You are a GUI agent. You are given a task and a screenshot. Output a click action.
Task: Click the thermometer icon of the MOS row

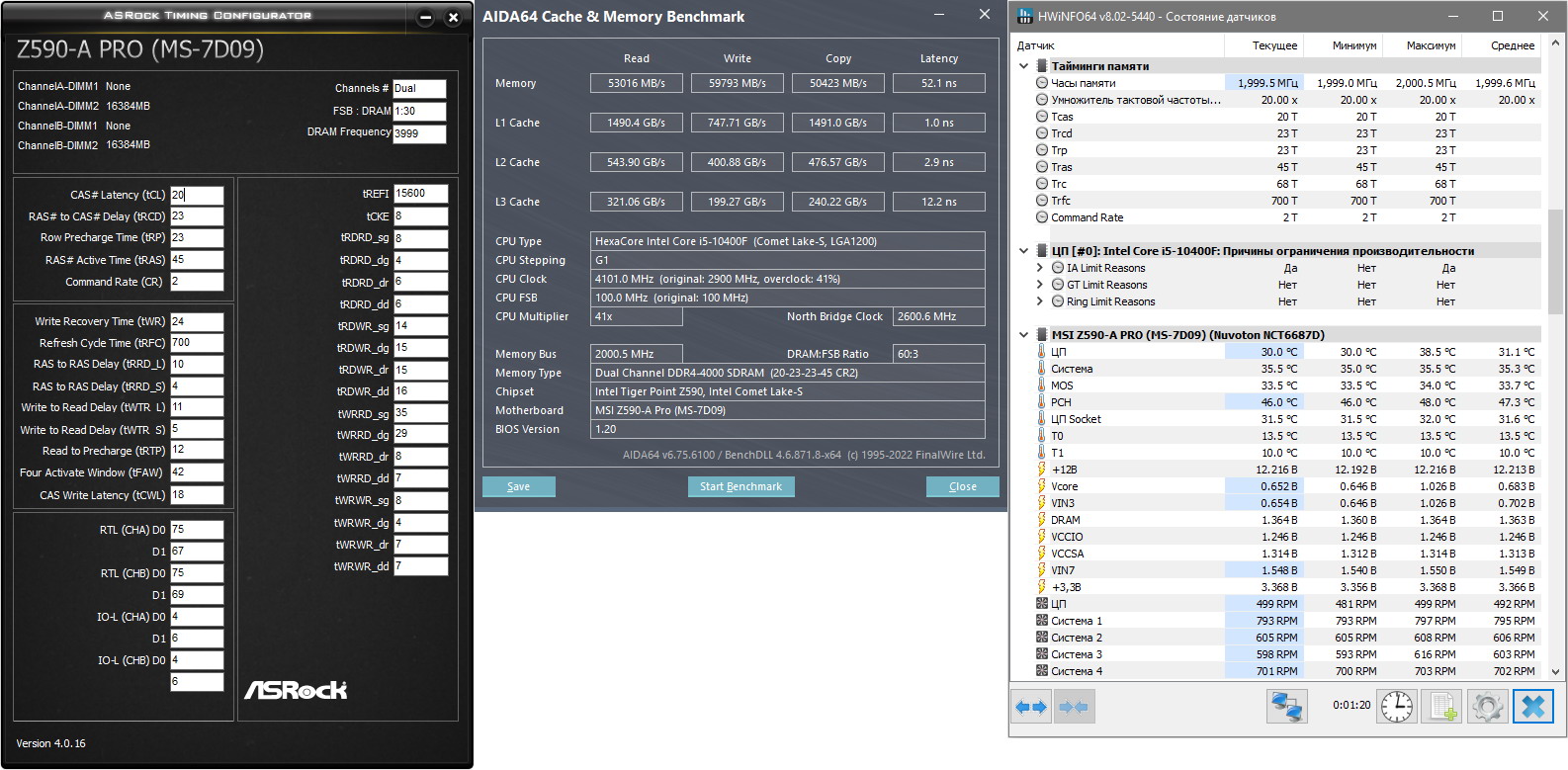point(1042,385)
